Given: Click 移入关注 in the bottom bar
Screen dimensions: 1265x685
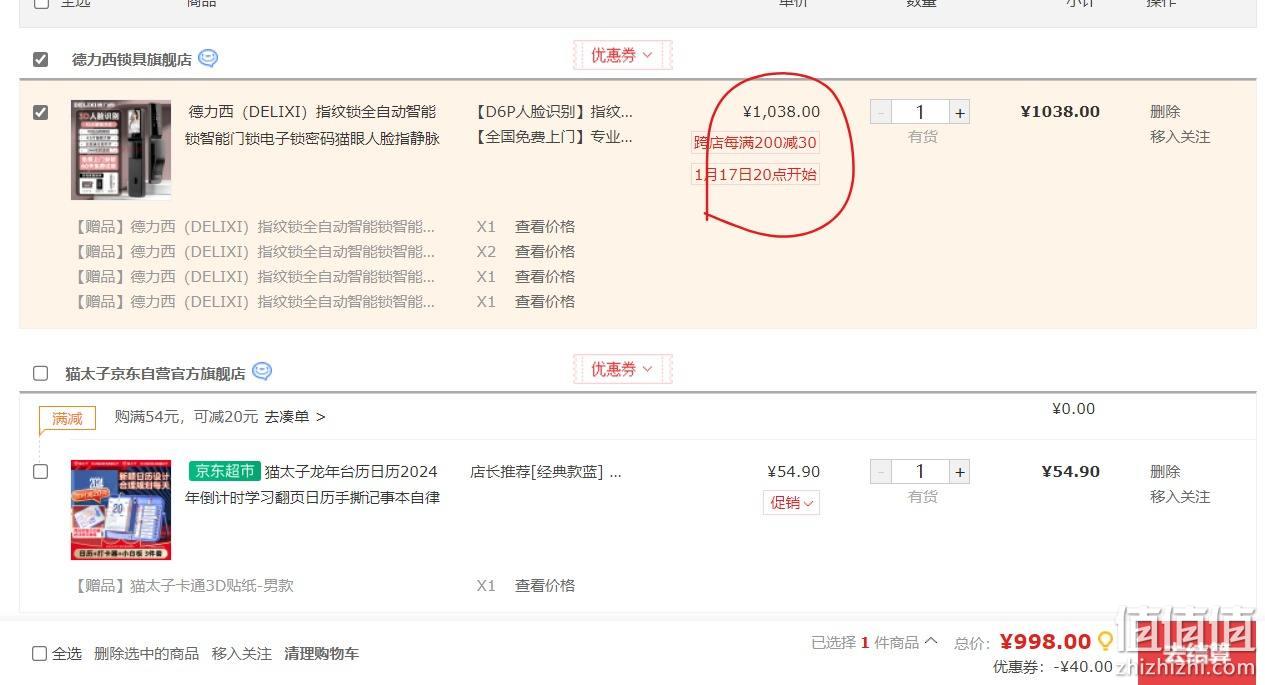Looking at the screenshot, I should [x=241, y=654].
